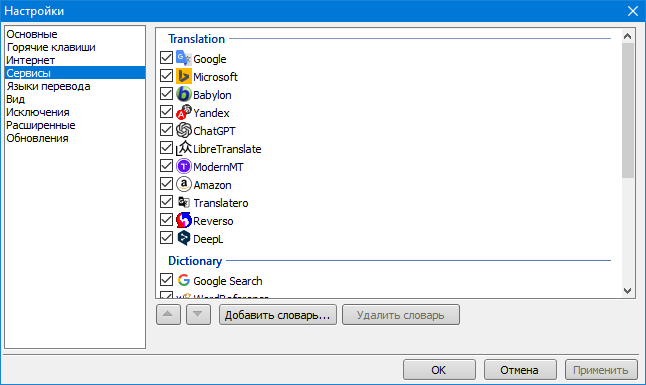Image resolution: width=646 pixels, height=385 pixels.
Task: Click the move service down arrow button
Action: [x=198, y=315]
